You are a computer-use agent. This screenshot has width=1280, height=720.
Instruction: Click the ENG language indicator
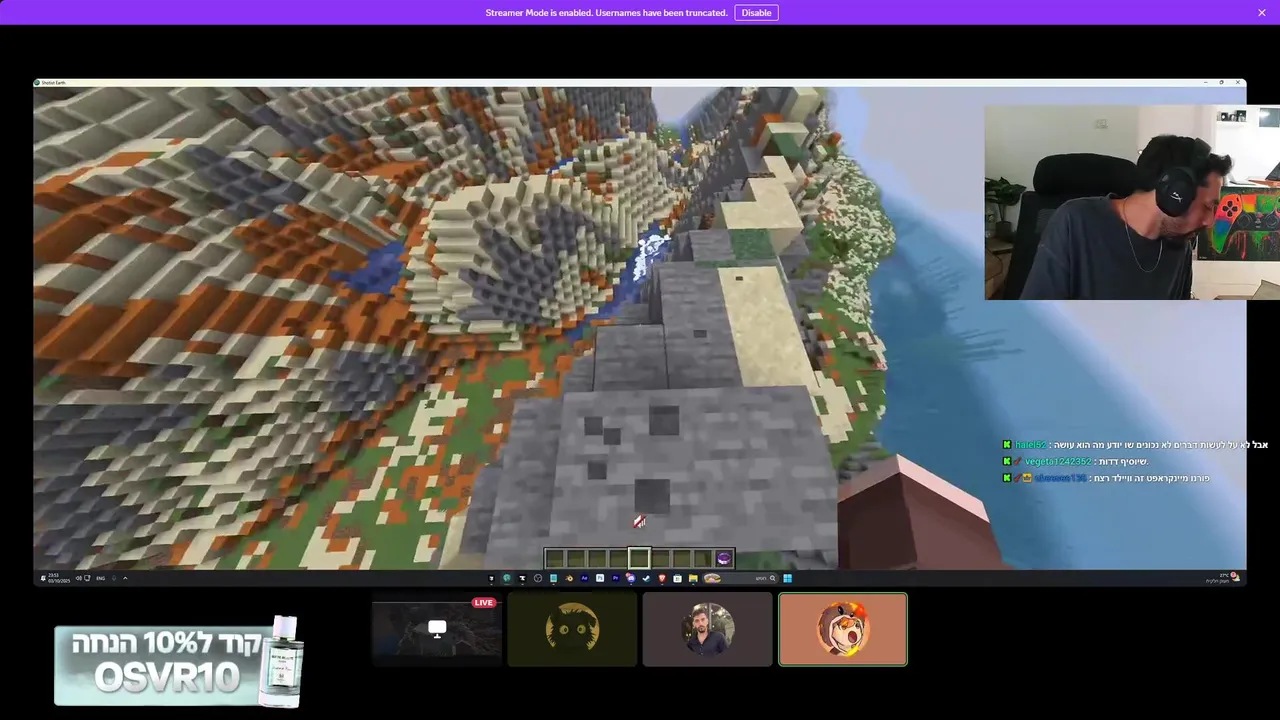click(100, 578)
